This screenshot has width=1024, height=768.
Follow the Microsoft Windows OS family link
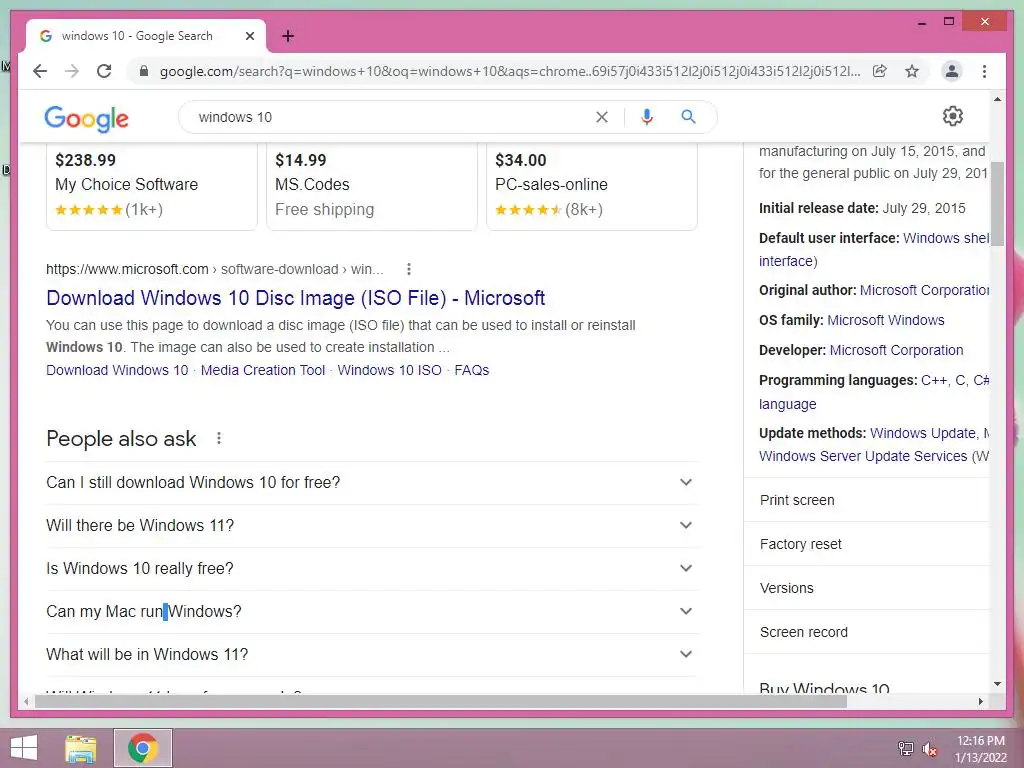tap(886, 320)
